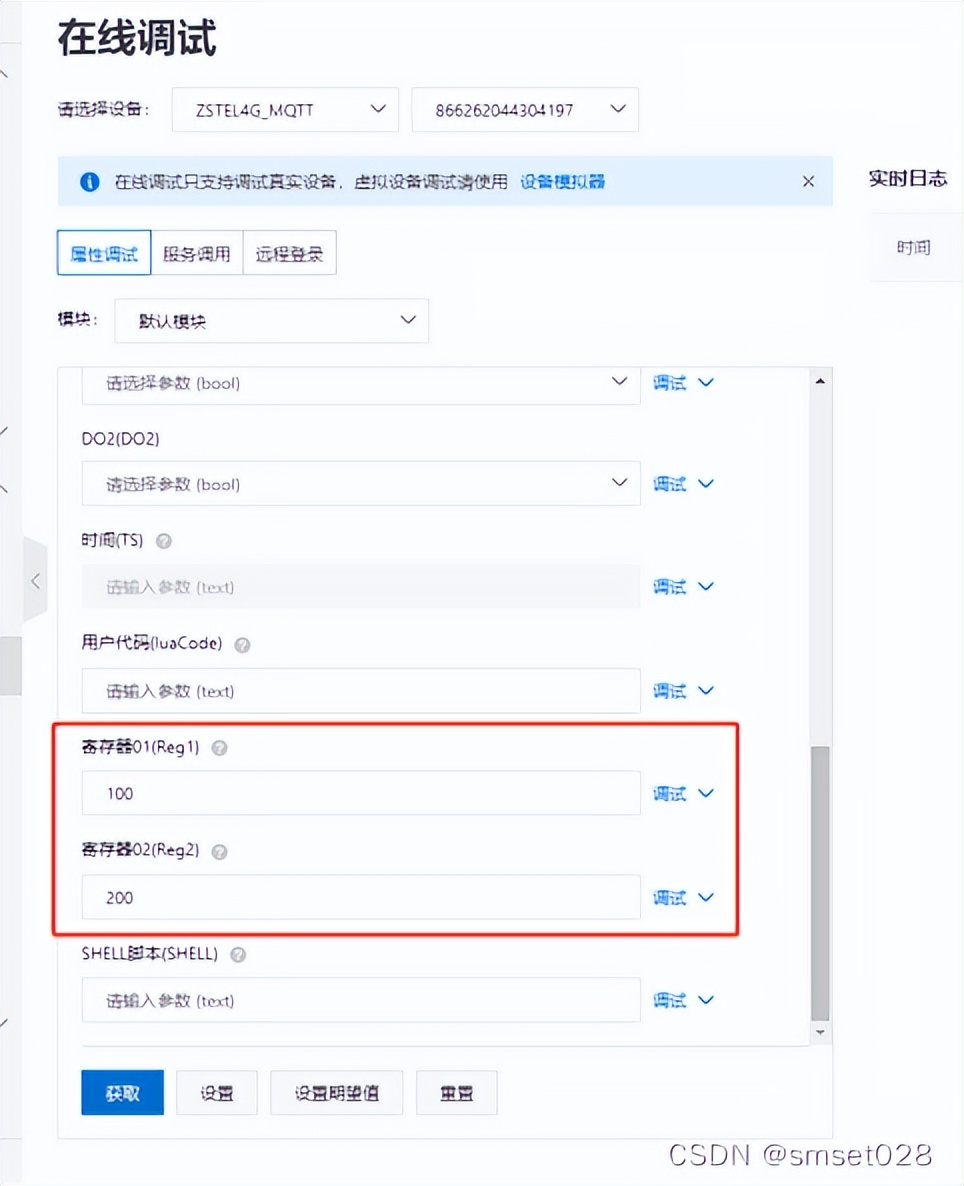964x1186 pixels.
Task: Click the 时间 column header in log
Action: pos(913,247)
